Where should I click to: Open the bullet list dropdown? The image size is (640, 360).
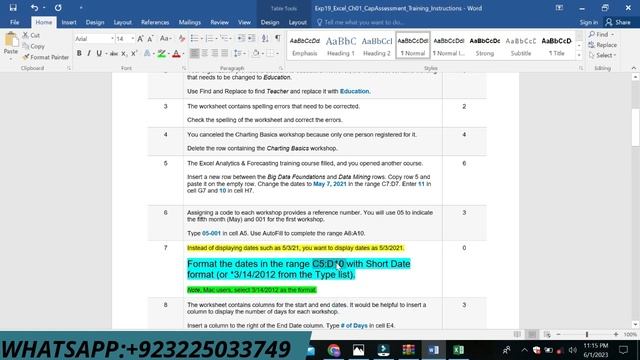(x=202, y=39)
